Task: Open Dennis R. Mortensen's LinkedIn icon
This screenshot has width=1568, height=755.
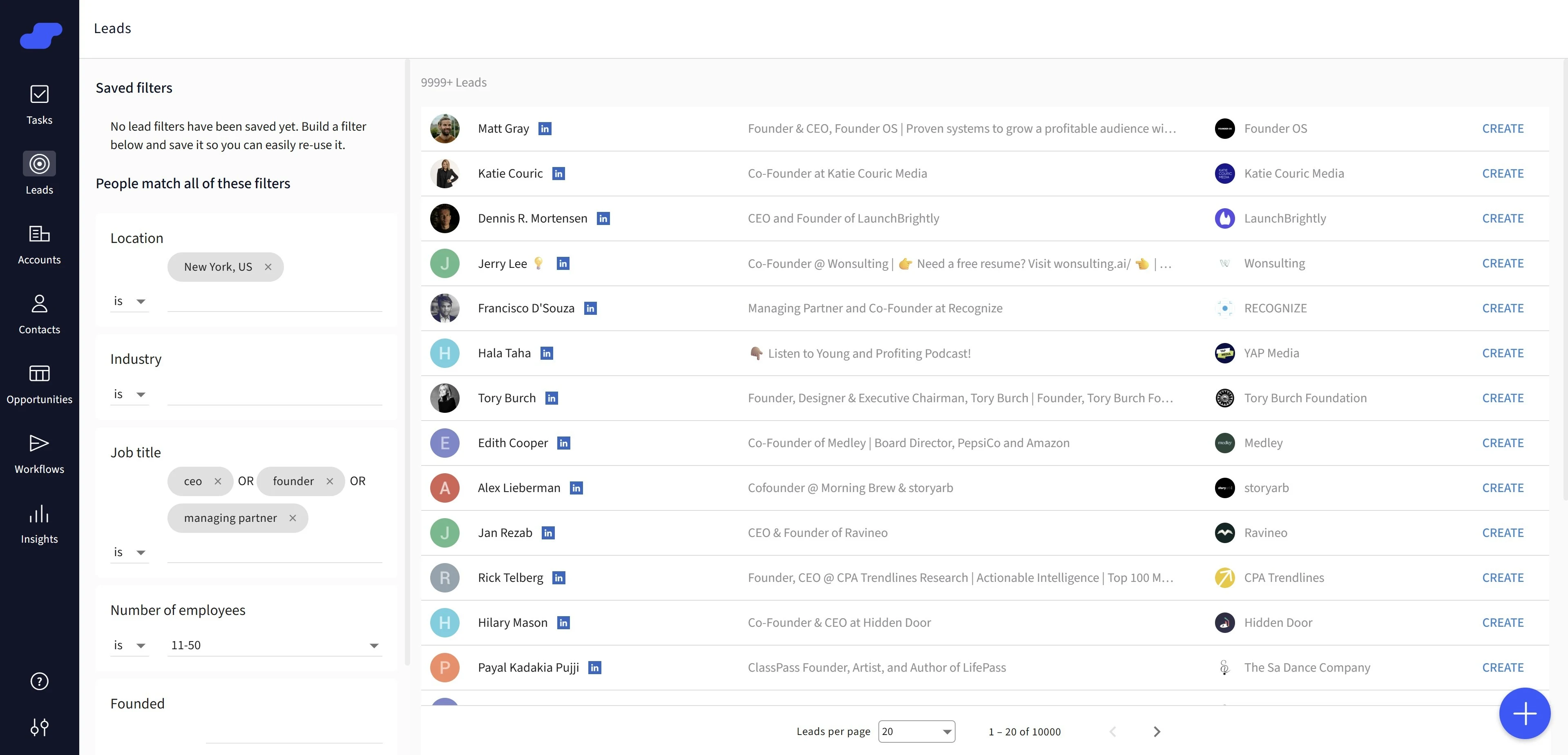Action: pyautogui.click(x=603, y=219)
